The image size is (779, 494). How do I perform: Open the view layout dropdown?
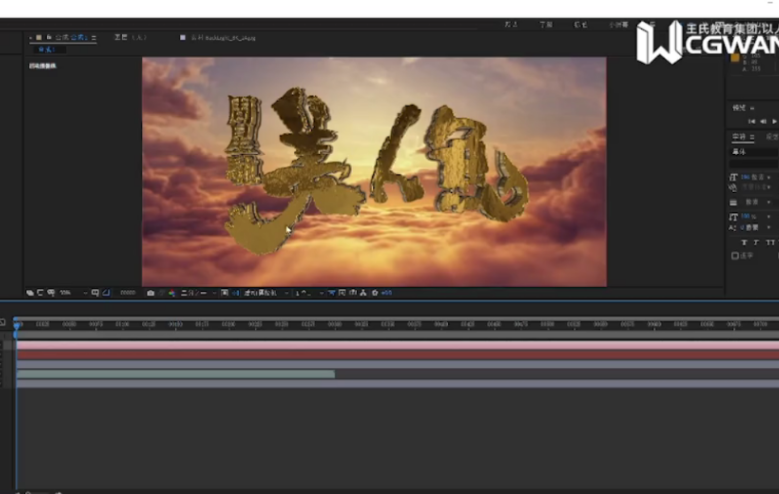pyautogui.click(x=309, y=293)
